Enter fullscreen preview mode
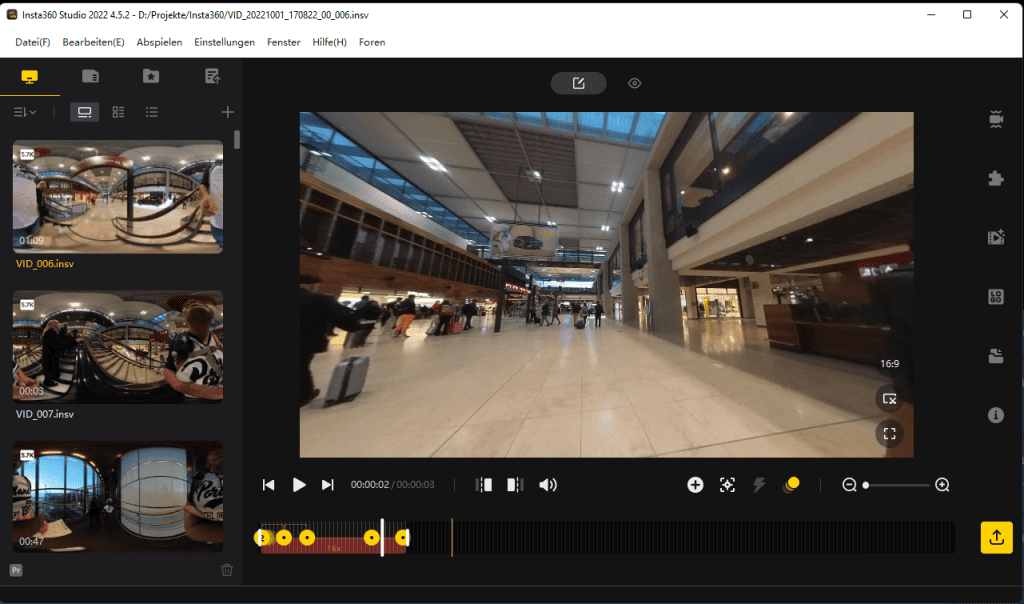 click(x=889, y=433)
